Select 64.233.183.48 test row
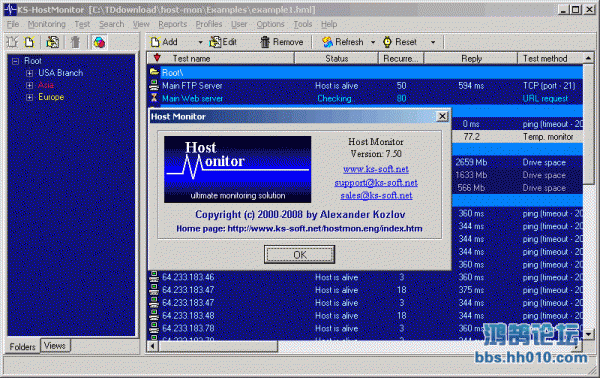Screen dimensions: 600x378 [x=365, y=316]
